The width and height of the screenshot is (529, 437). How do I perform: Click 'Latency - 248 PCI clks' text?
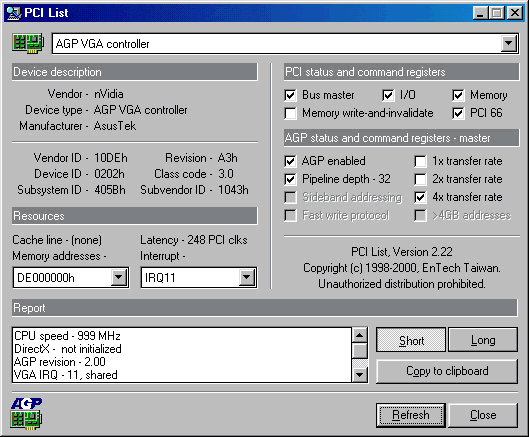[x=194, y=240]
